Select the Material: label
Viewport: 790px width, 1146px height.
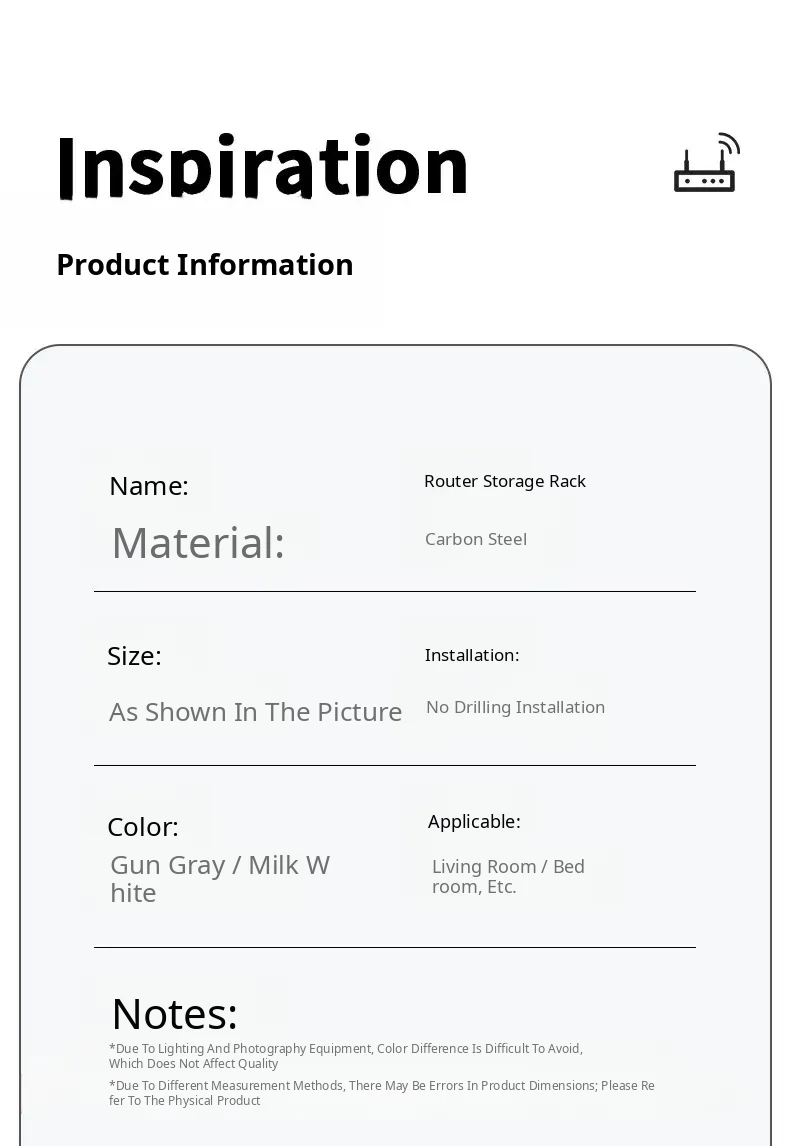tap(198, 543)
